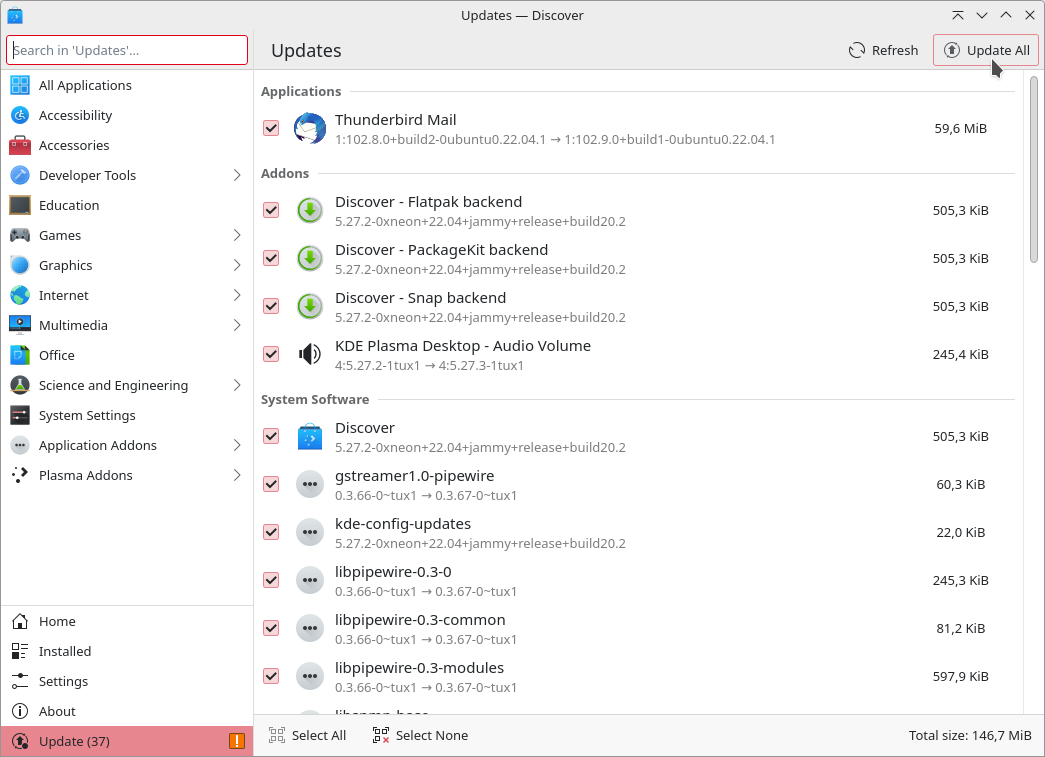The width and height of the screenshot is (1045, 757).
Task: Click Select None at the bottom
Action: pos(420,735)
